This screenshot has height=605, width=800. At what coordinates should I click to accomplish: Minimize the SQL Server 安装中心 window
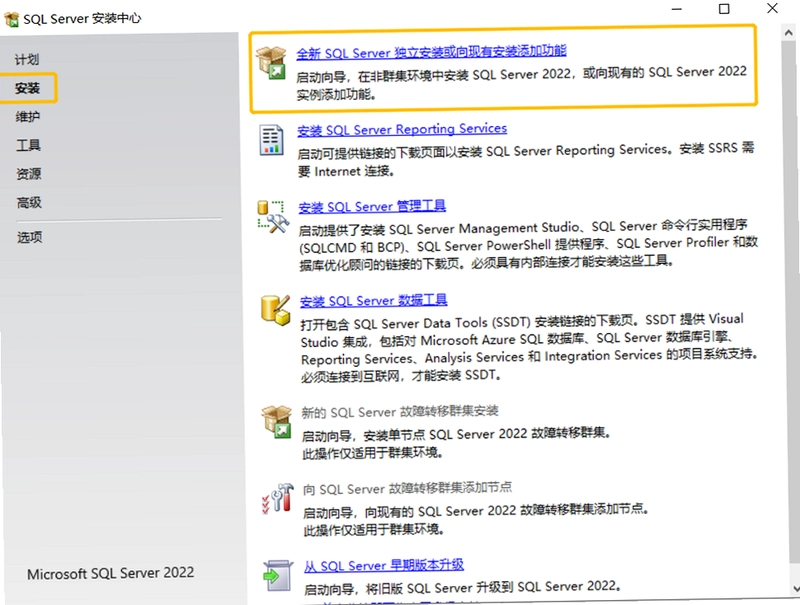point(677,9)
